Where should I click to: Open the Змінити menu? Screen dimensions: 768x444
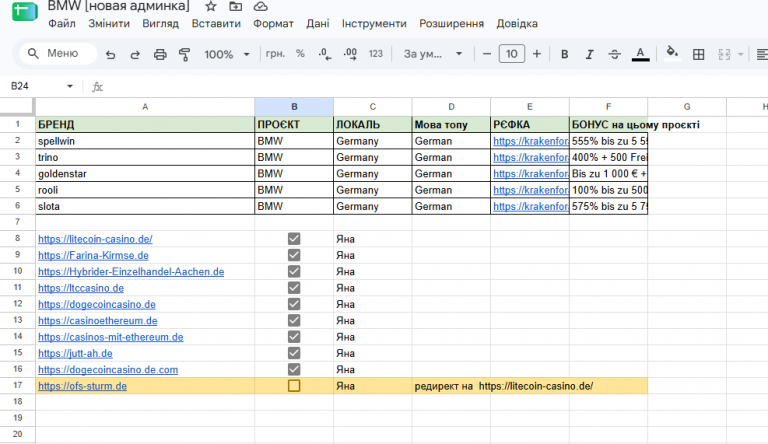(109, 24)
